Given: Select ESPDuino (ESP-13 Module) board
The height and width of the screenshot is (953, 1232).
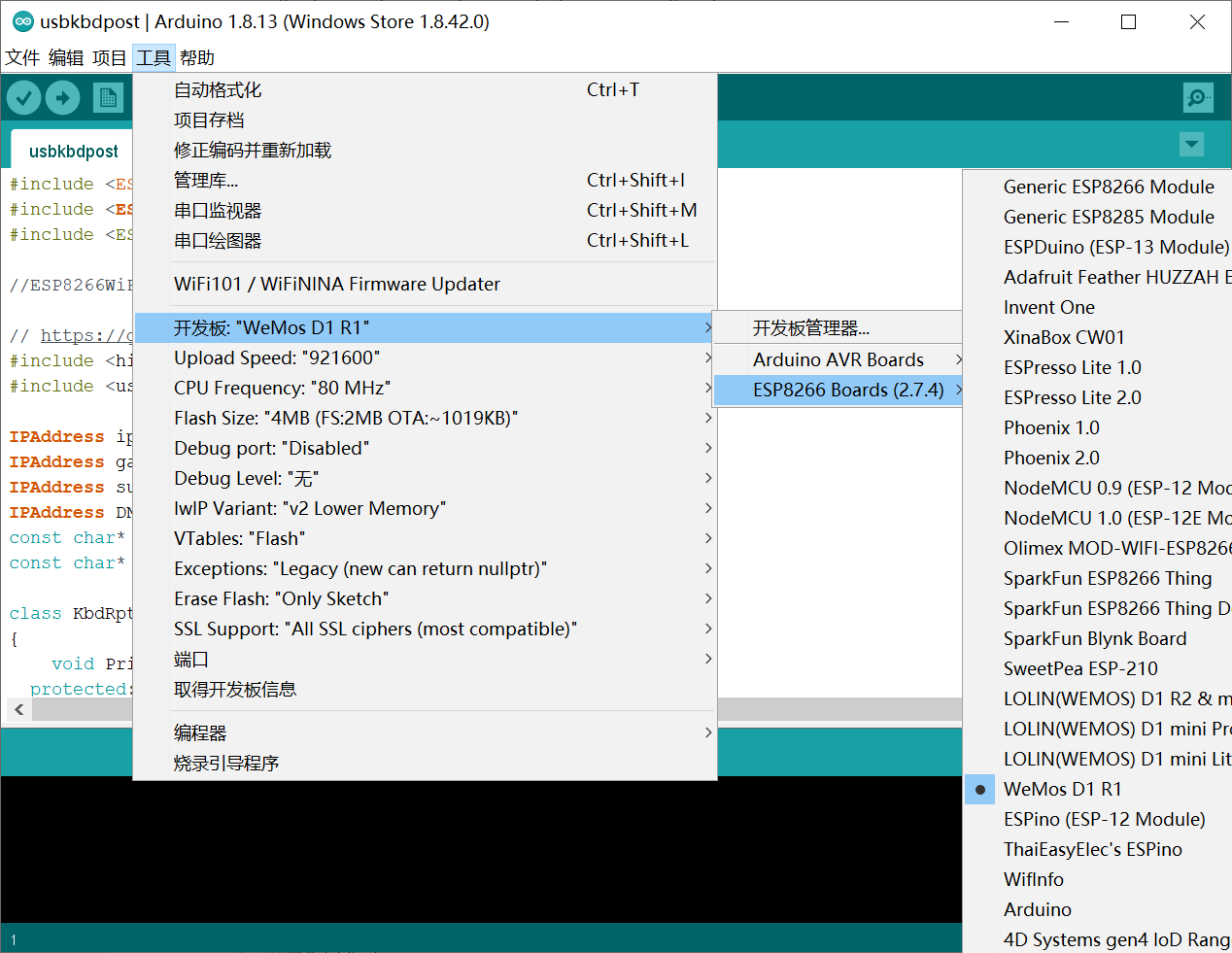Looking at the screenshot, I should coord(1098,247).
